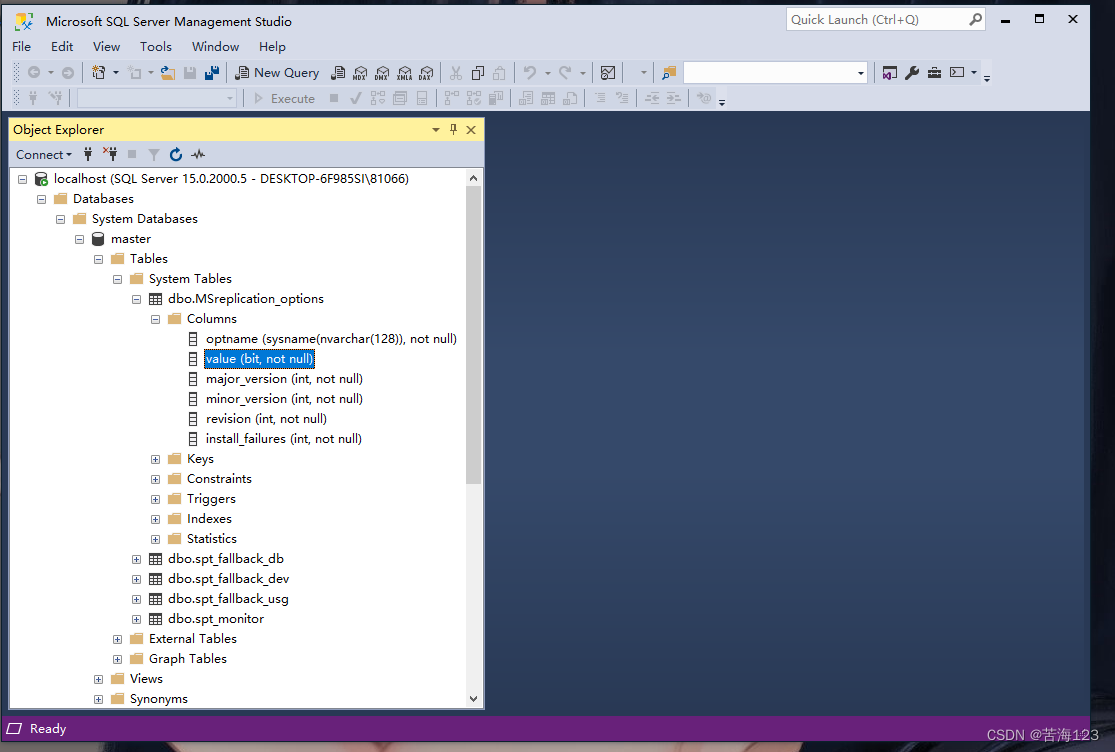
Task: Expand the Keys folder
Action: (155, 459)
